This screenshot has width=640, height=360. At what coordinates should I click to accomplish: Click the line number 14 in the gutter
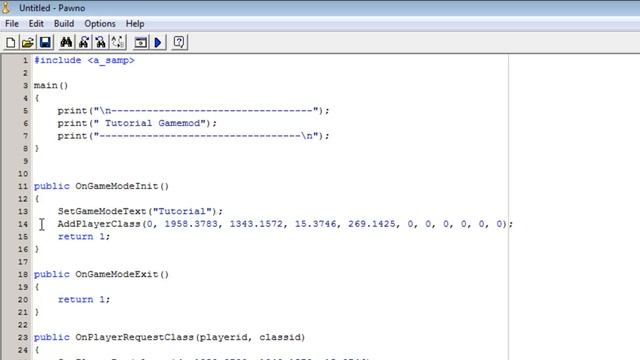coord(23,224)
